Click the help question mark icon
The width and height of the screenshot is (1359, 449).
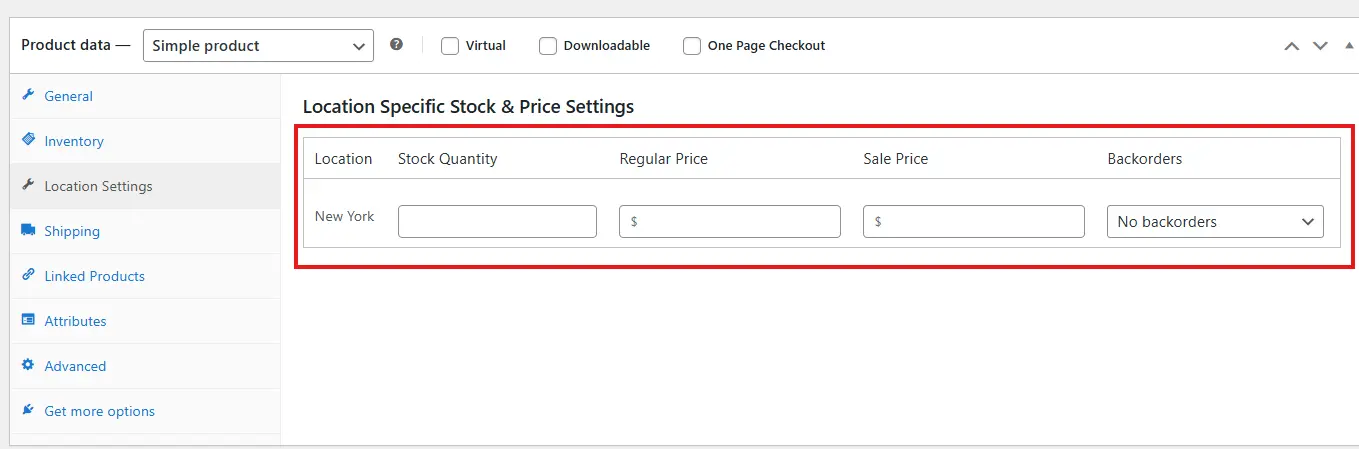click(397, 45)
